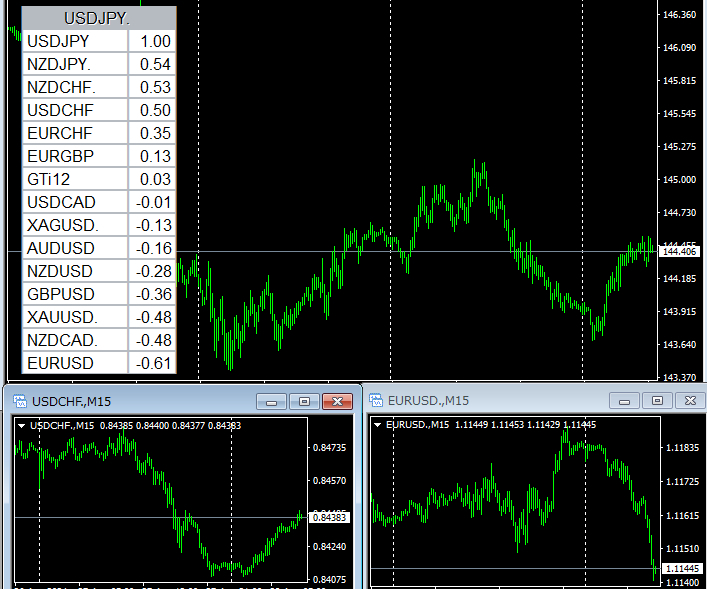Screen dimensions: 707x589
Task: Close the USDCHF M15 chart window
Action: [x=340, y=402]
